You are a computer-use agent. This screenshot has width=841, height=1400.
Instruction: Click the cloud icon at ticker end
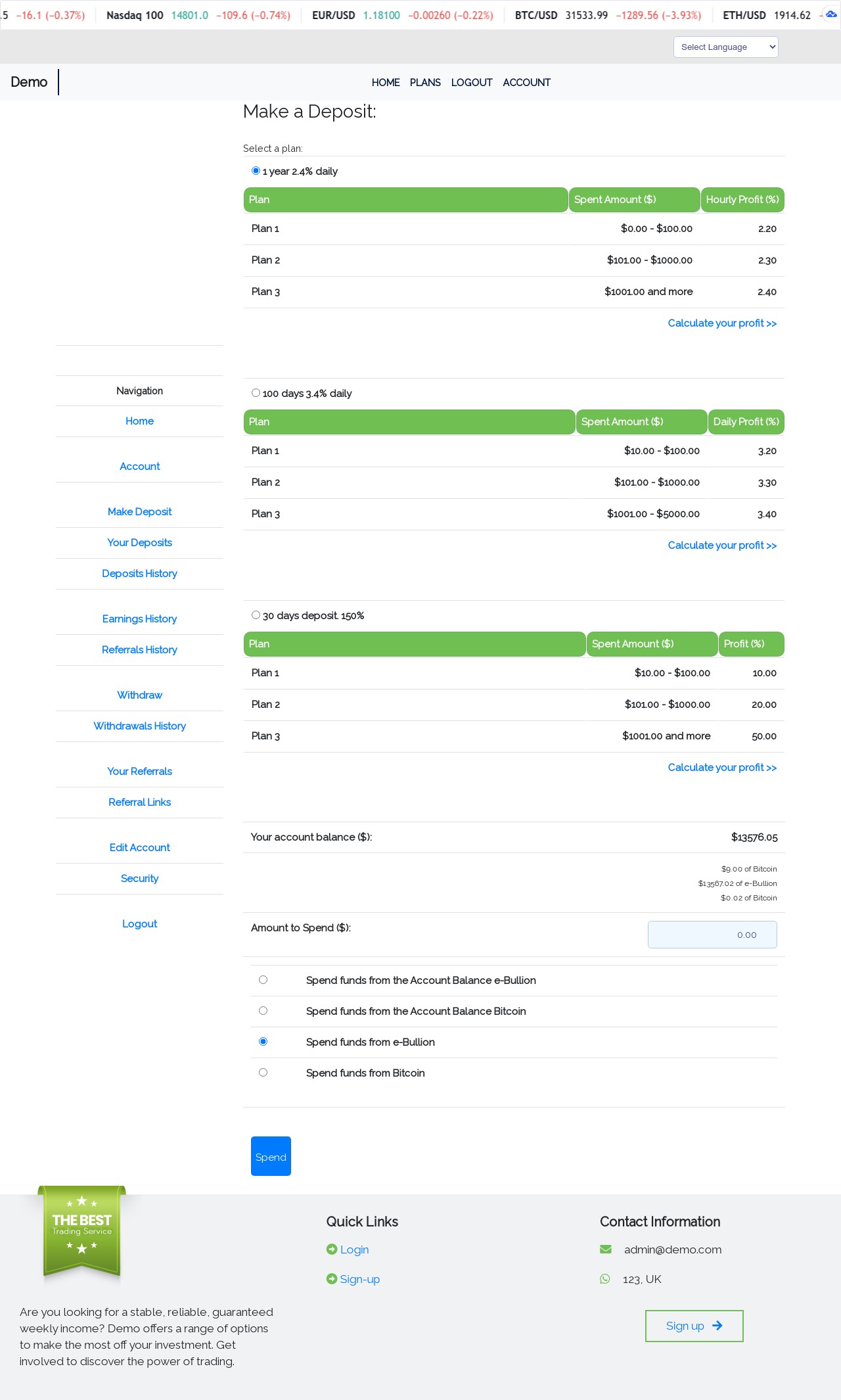(x=830, y=14)
